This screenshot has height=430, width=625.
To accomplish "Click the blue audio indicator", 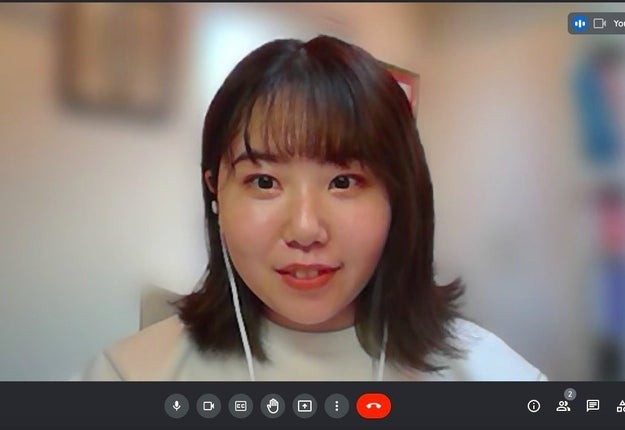I will coord(580,24).
